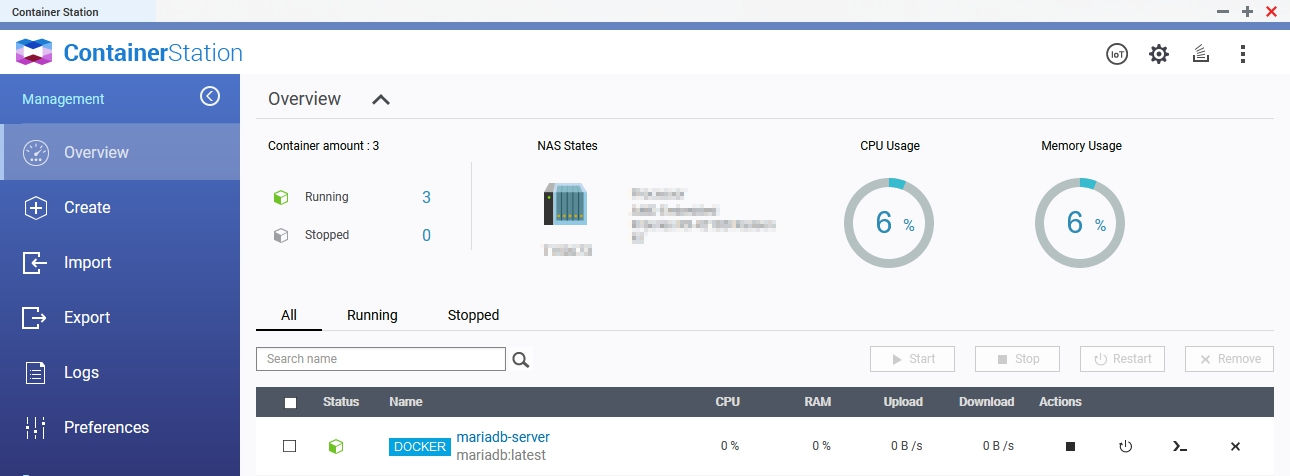This screenshot has width=1290, height=476.
Task: Open terminal for mariadb-server container
Action: [x=1180, y=446]
